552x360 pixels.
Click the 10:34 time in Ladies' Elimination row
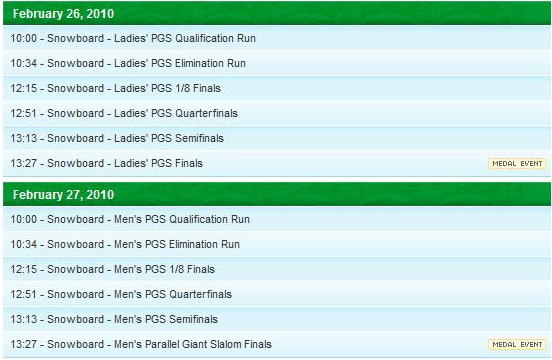coord(23,63)
